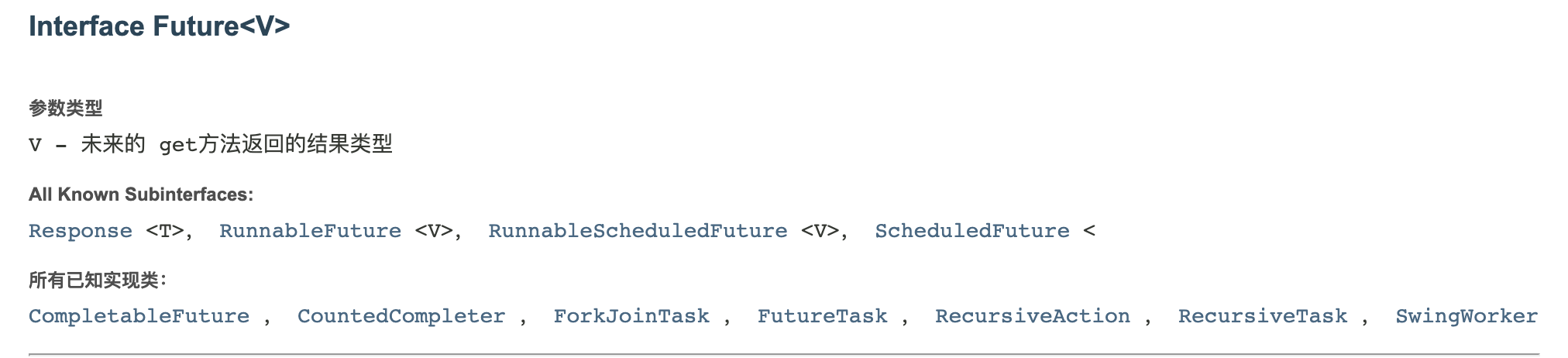The image size is (1568, 358).
Task: Go to the RunnableScheduledFuture link
Action: (x=637, y=231)
